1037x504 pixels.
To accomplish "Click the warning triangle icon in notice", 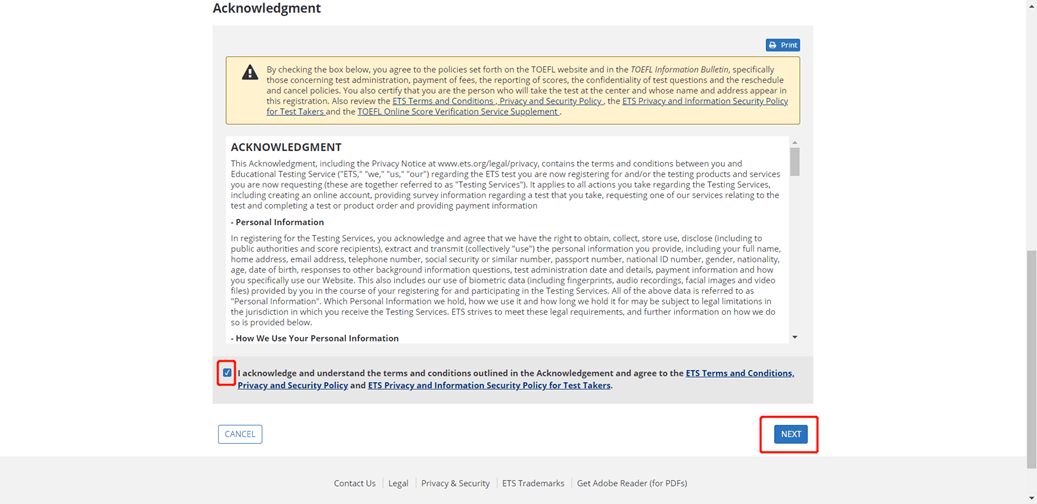I will coord(250,72).
